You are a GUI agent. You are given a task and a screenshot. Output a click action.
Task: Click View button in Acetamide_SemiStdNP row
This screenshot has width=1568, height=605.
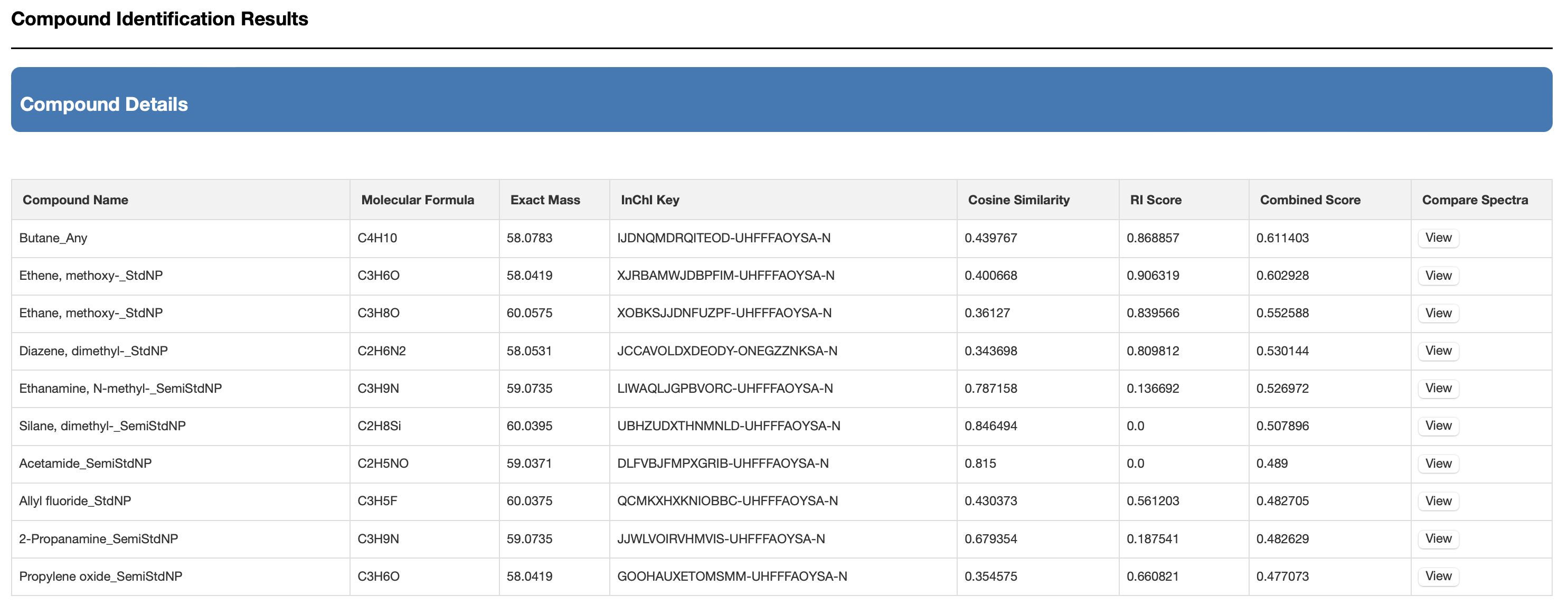pos(1438,464)
